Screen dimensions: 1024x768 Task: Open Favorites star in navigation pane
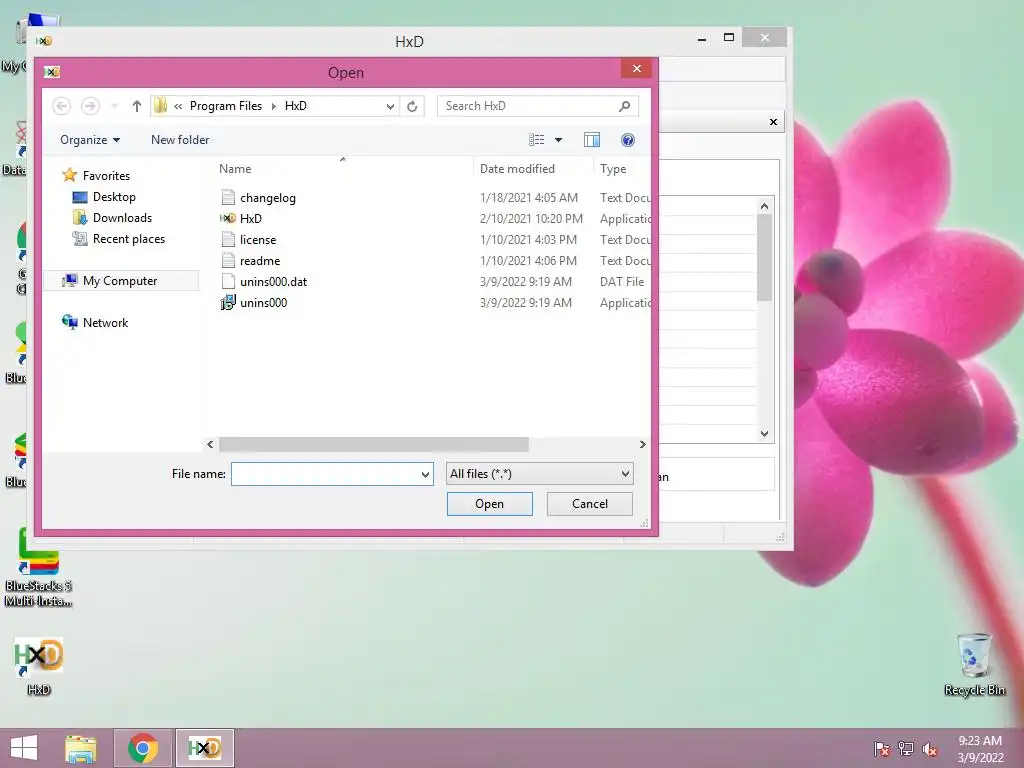point(70,175)
